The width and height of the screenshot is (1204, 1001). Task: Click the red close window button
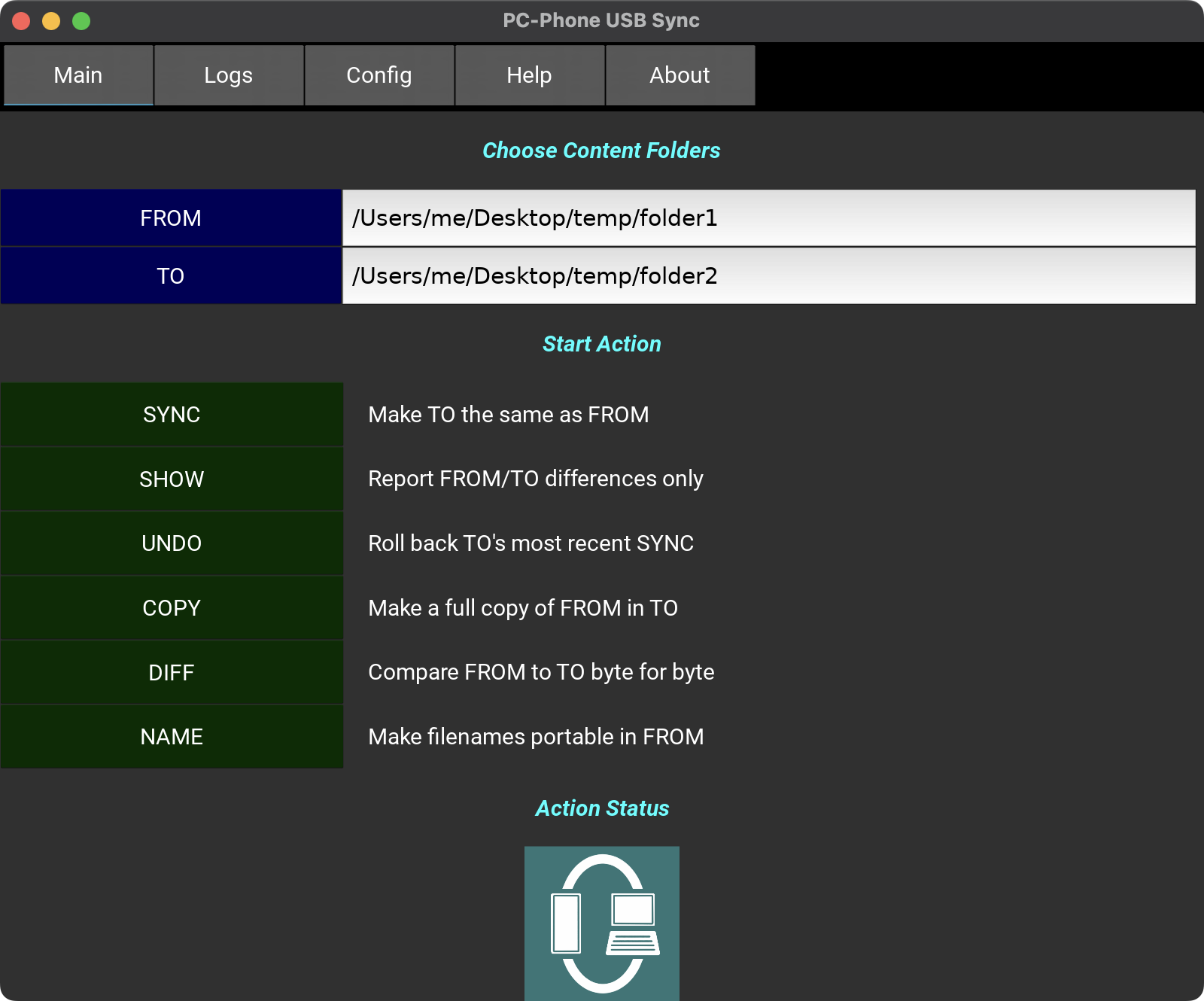(x=21, y=21)
